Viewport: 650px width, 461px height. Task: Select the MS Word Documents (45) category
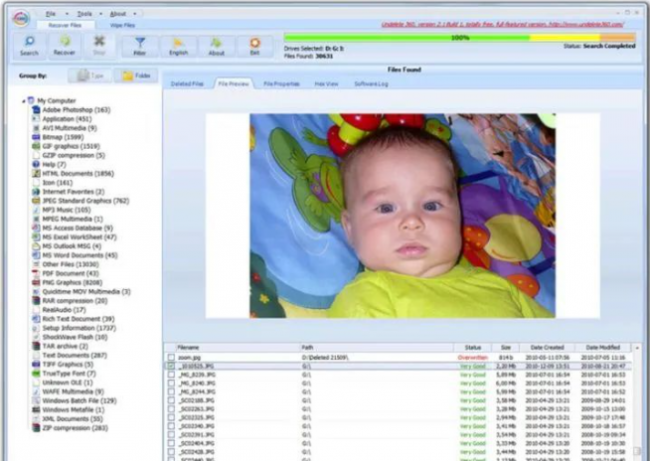pos(75,255)
